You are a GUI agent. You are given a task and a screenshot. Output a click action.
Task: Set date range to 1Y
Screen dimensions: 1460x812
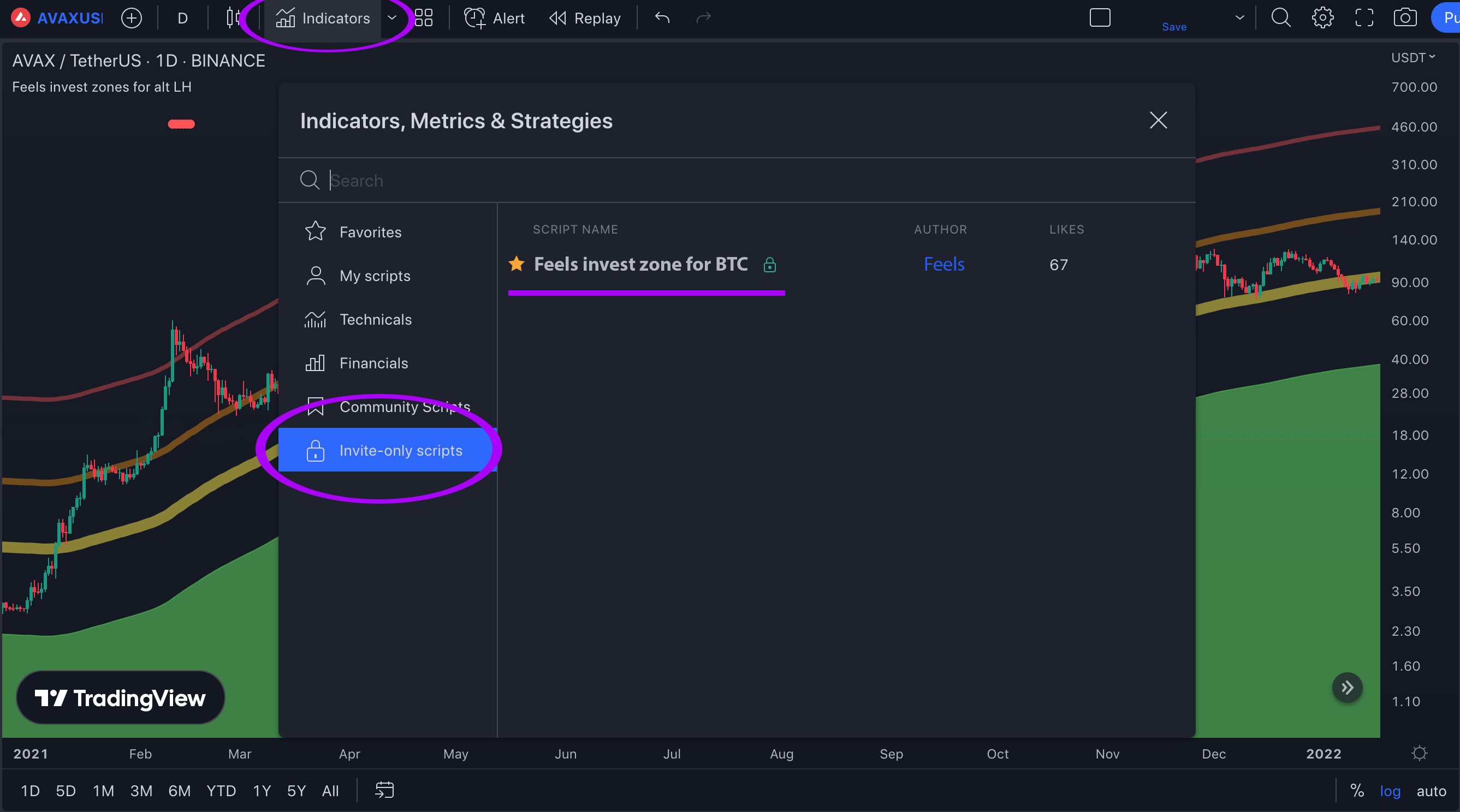click(x=262, y=791)
